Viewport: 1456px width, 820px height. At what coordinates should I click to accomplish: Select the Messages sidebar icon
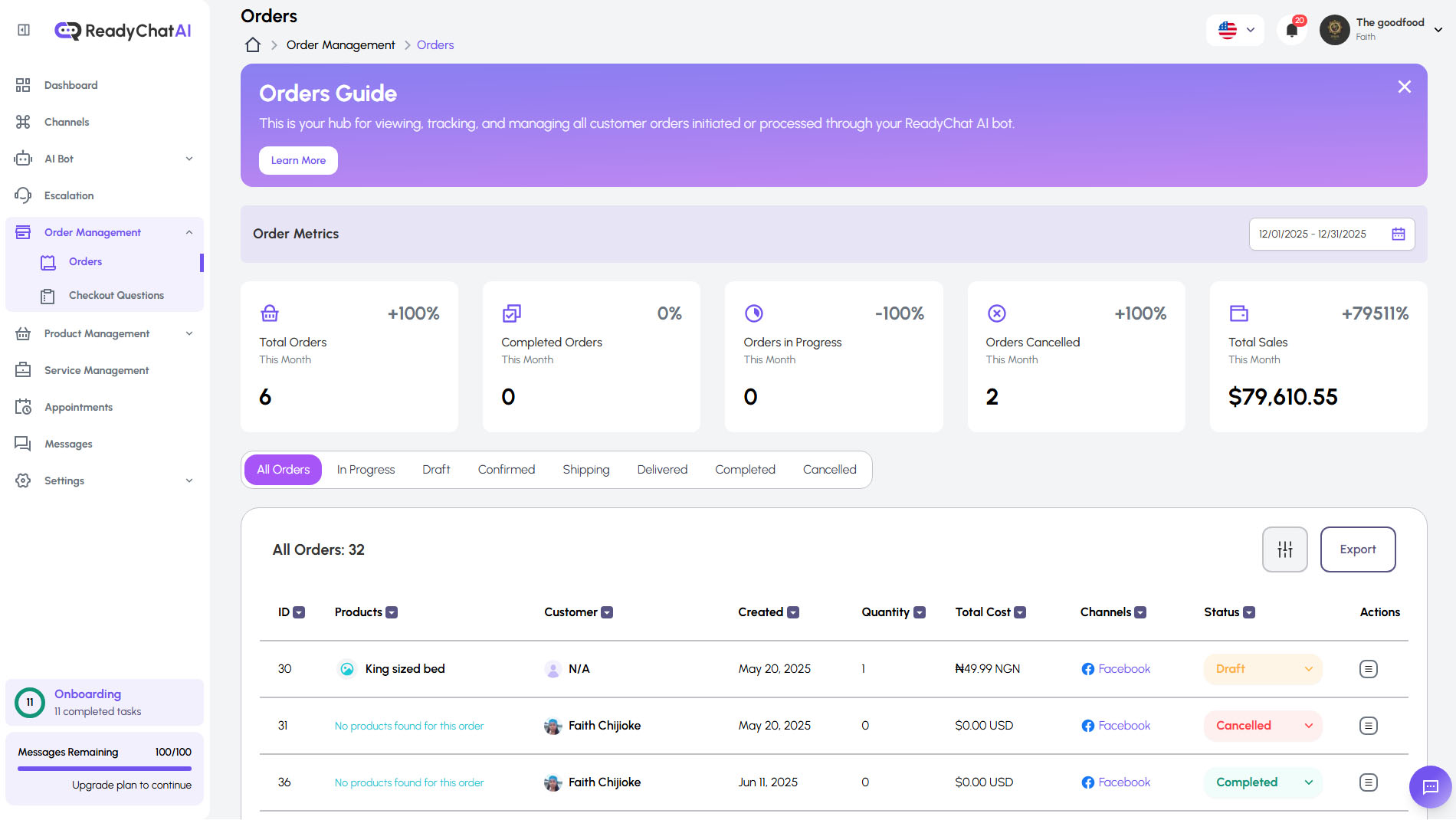(23, 444)
